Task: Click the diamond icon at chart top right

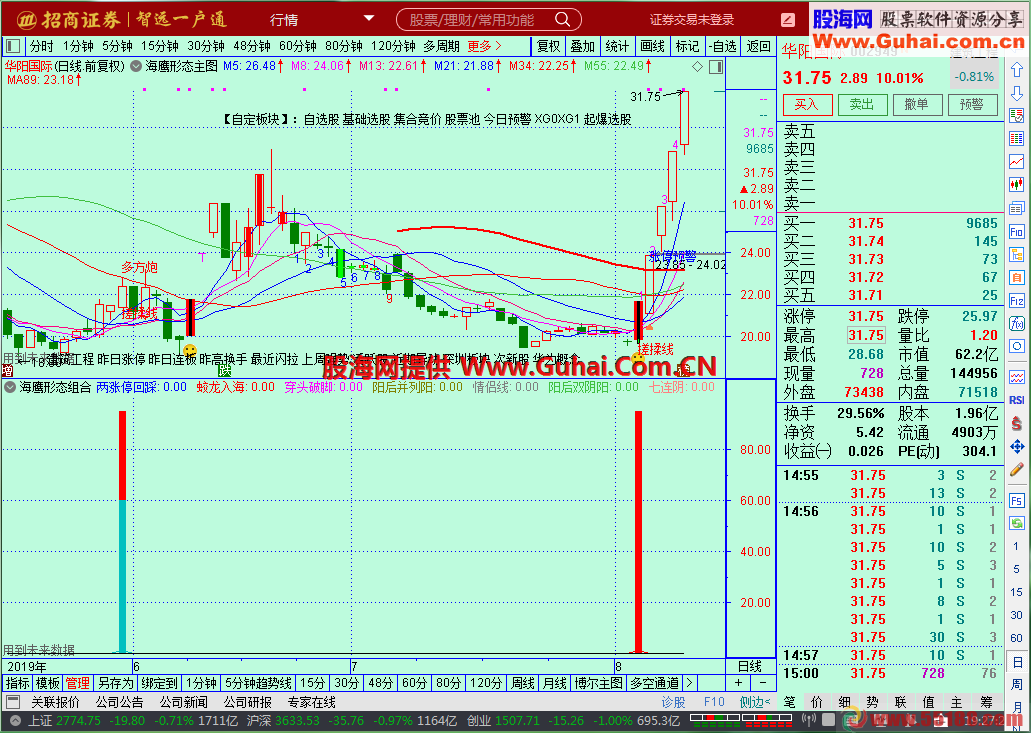Action: click(698, 66)
